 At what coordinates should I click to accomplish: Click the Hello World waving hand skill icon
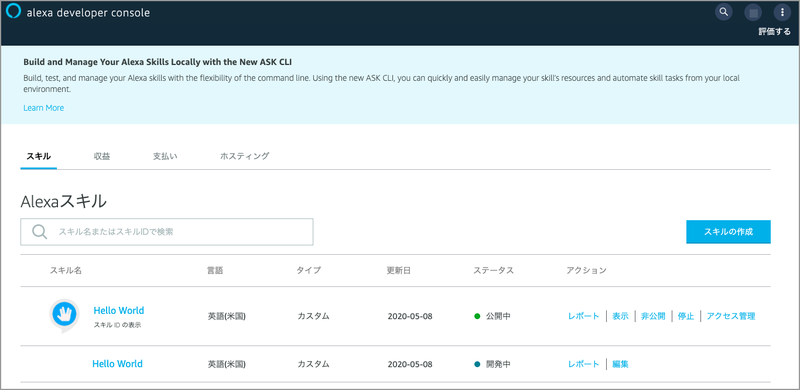tap(64, 315)
